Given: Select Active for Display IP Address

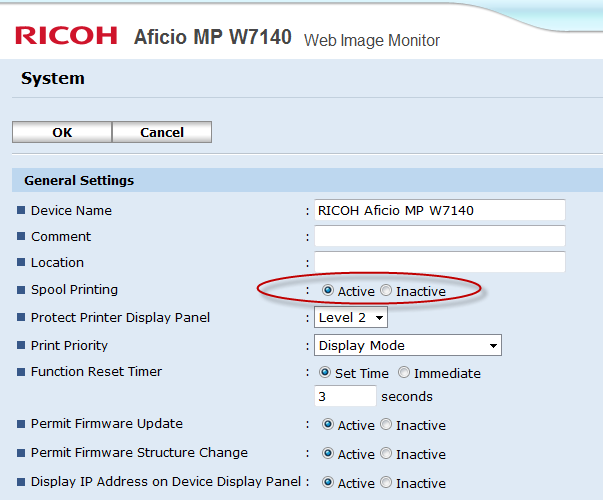Looking at the screenshot, I should [x=328, y=483].
